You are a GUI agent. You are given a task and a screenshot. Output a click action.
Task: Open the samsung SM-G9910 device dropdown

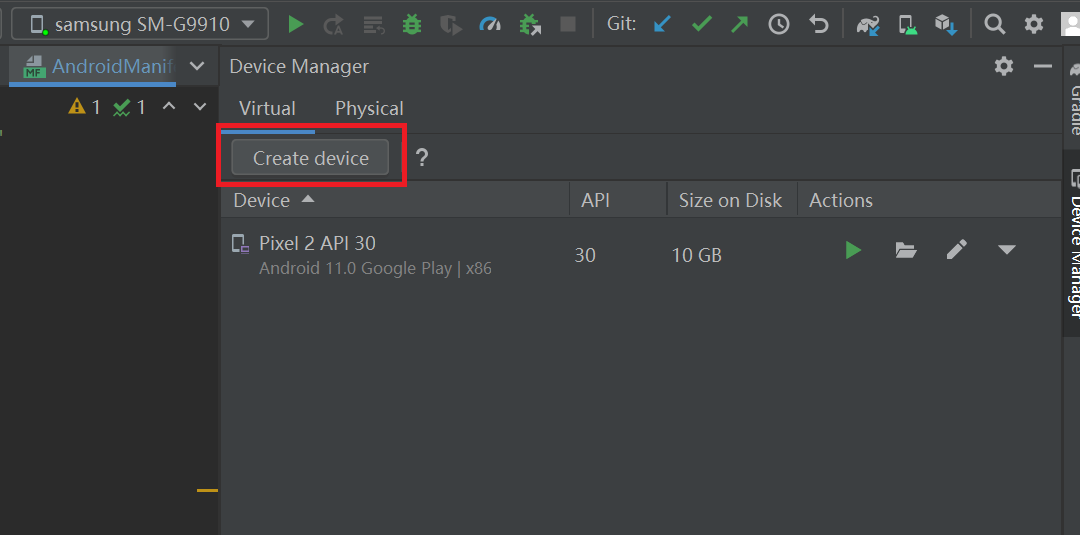click(x=140, y=24)
